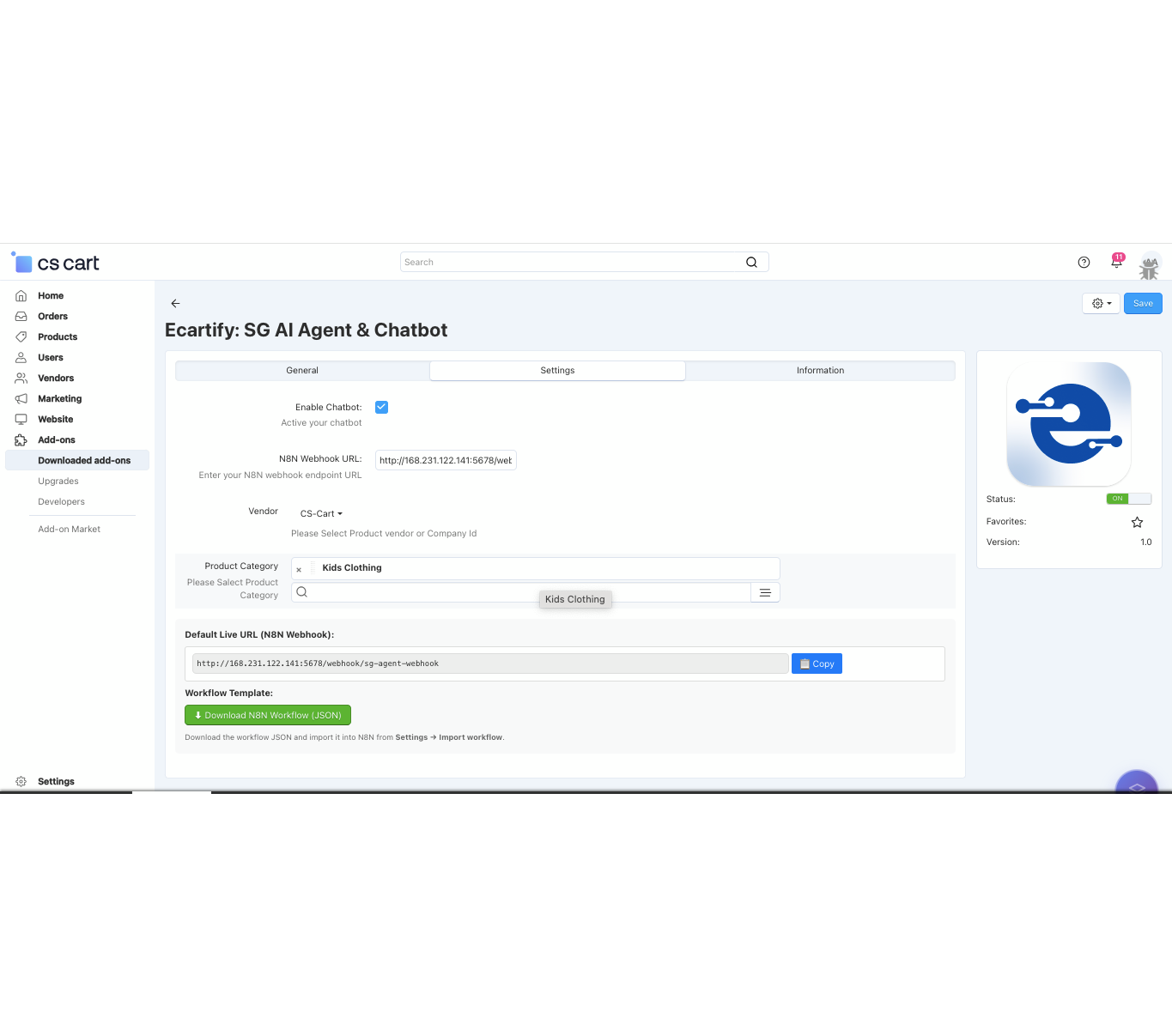Copy the default live webhook URL
This screenshot has height=1036, width=1172.
817,663
